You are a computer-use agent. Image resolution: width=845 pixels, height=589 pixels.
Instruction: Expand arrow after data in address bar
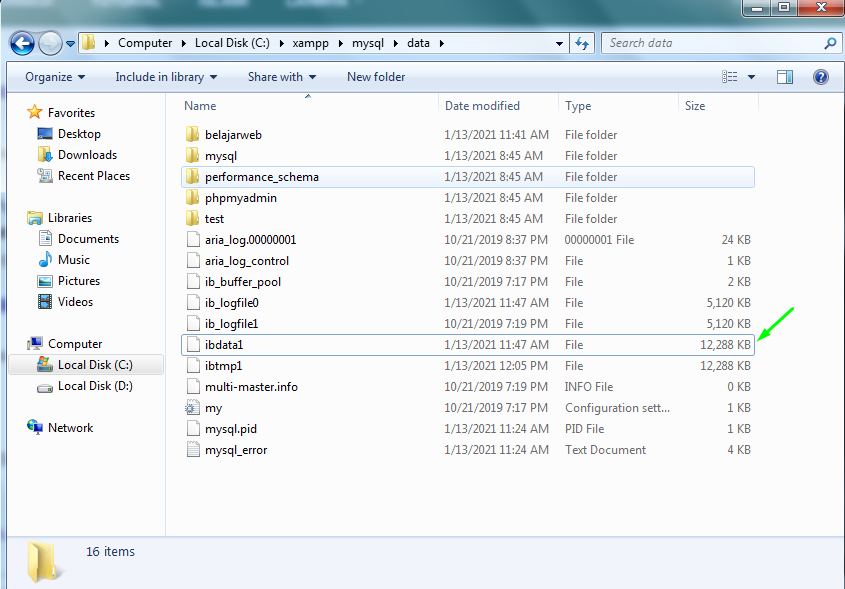tap(442, 44)
